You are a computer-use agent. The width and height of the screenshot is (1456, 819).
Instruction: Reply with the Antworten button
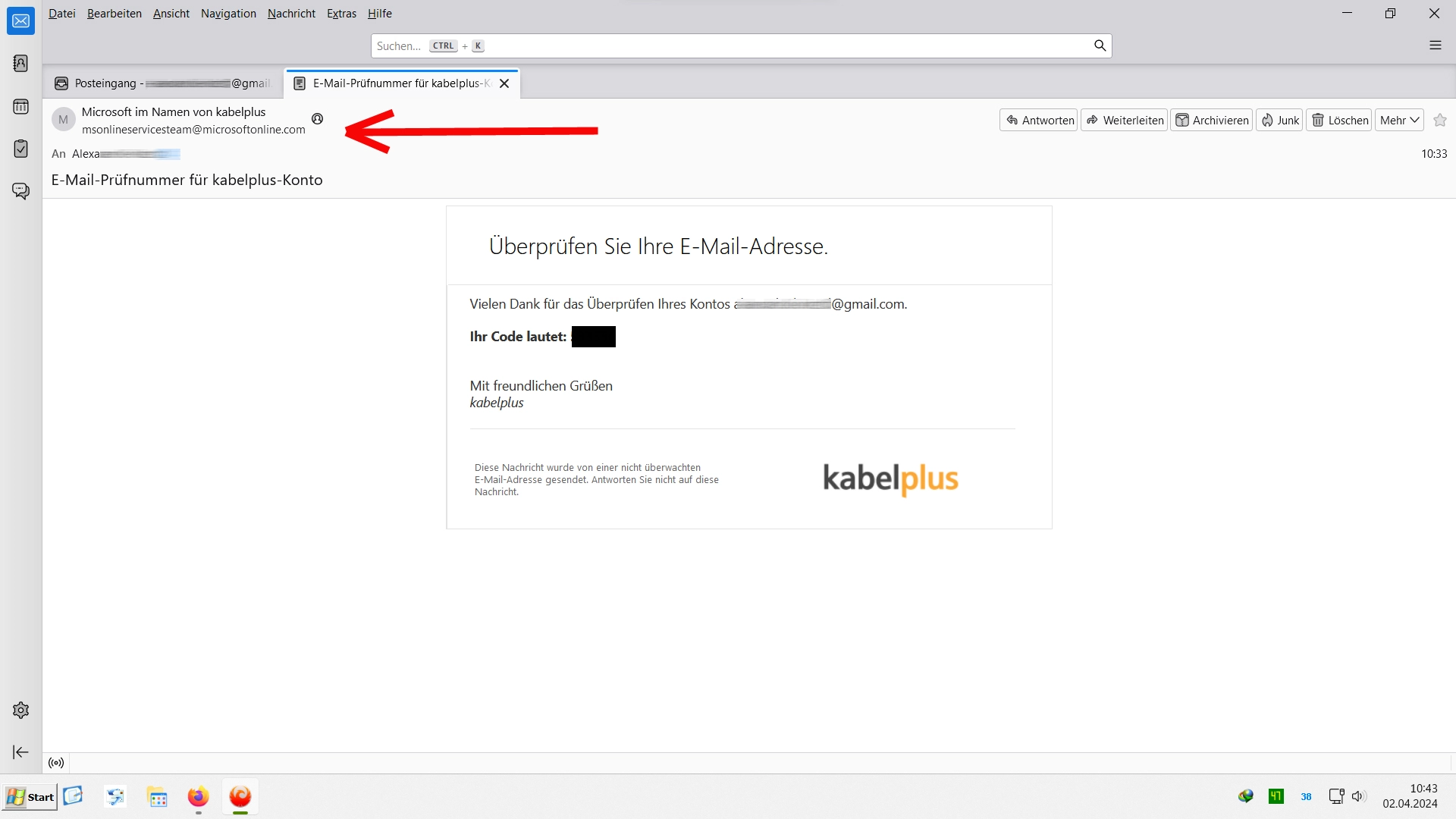tap(1039, 120)
